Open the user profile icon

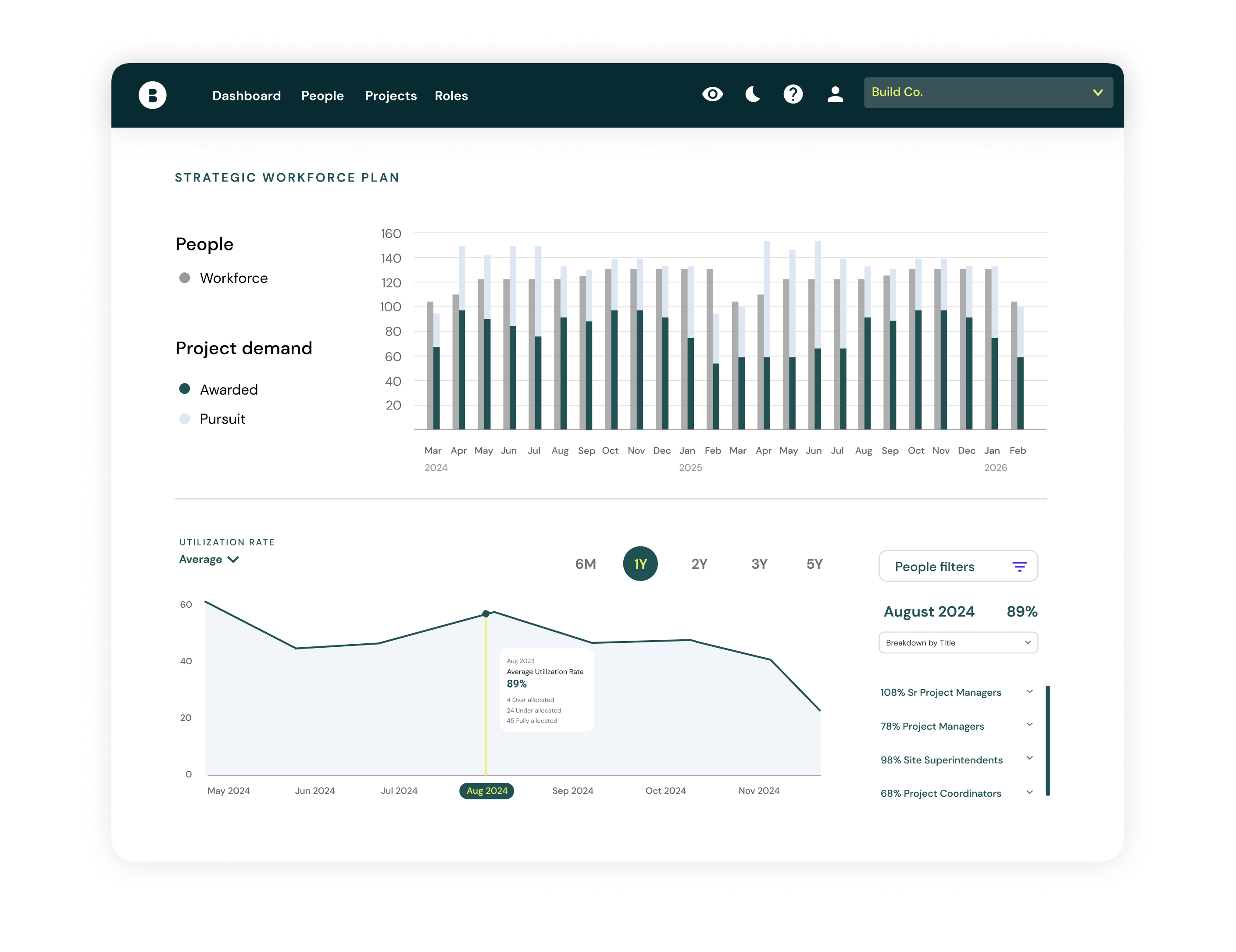[835, 94]
